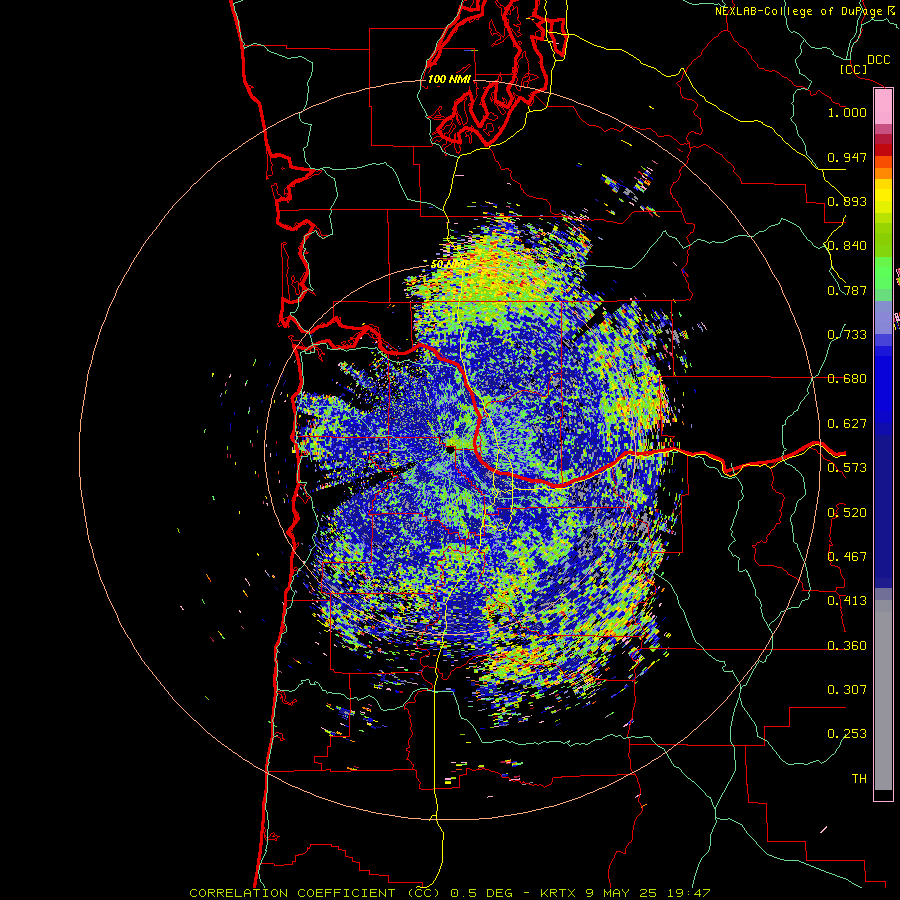
Task: Select the 0.947 scale value
Action: (x=847, y=157)
